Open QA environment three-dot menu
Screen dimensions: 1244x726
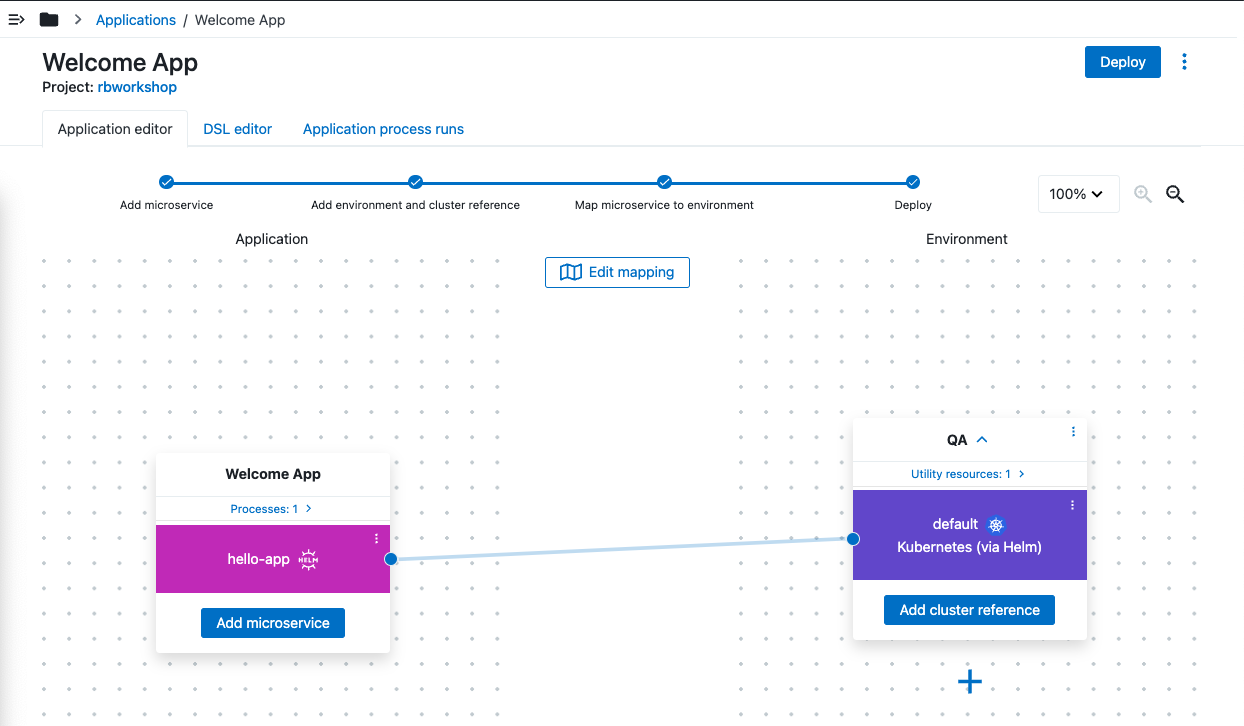click(1073, 432)
